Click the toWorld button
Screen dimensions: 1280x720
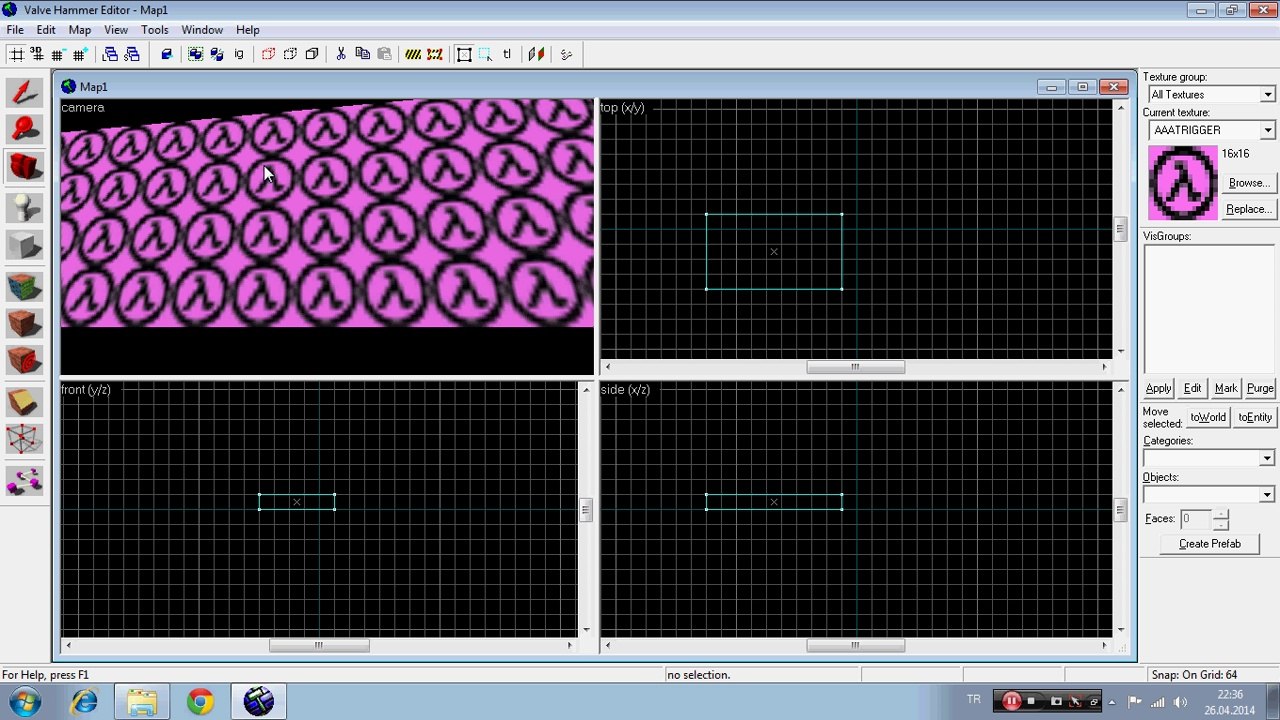click(1207, 417)
